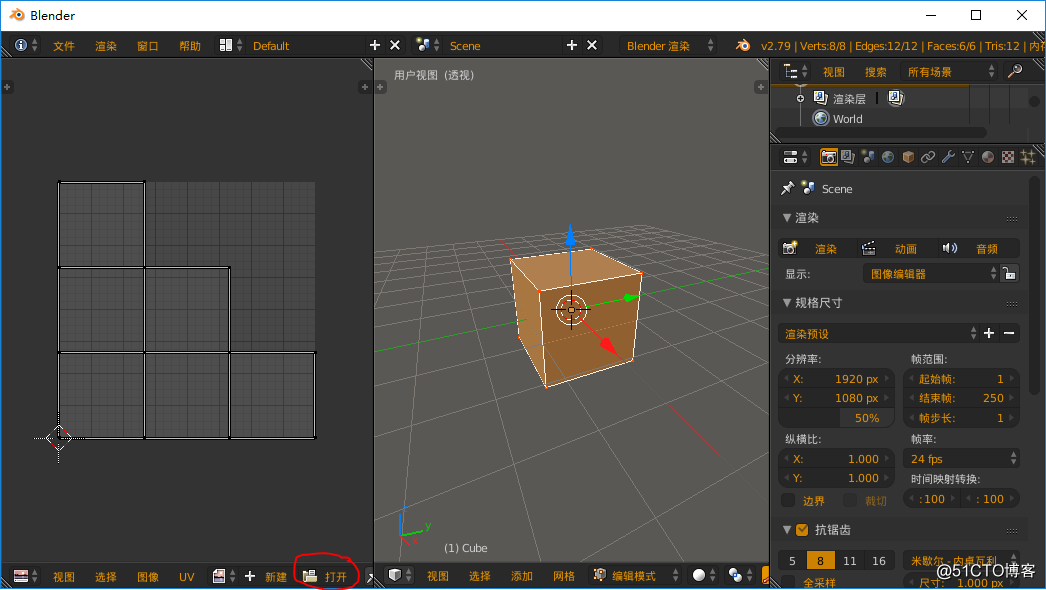
Task: Disable the 抗锯齿 anti-aliasing checkbox
Action: pos(803,530)
